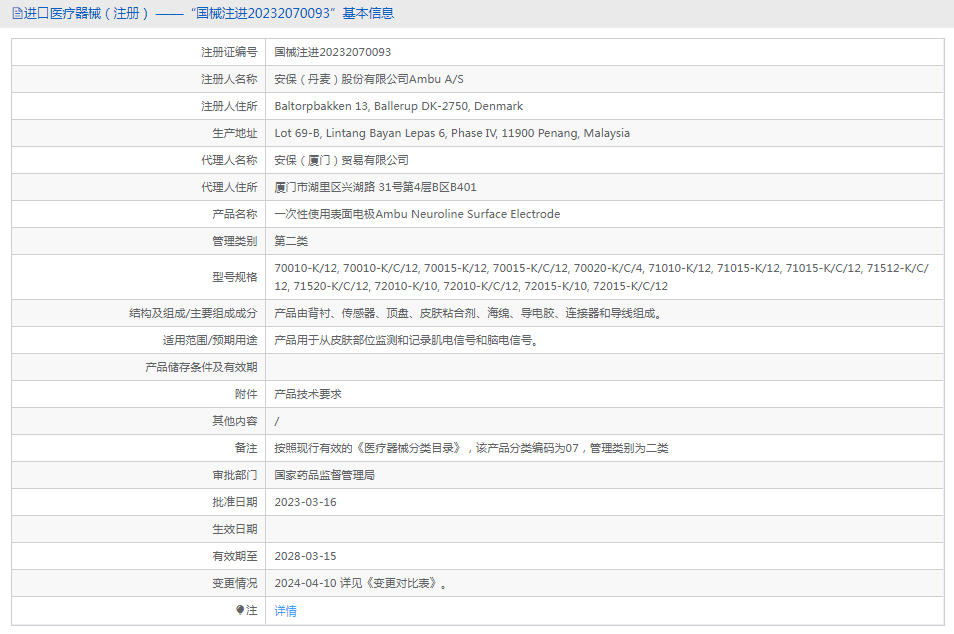Click the 代理人住所 label
This screenshot has width=954, height=634.
(x=229, y=187)
